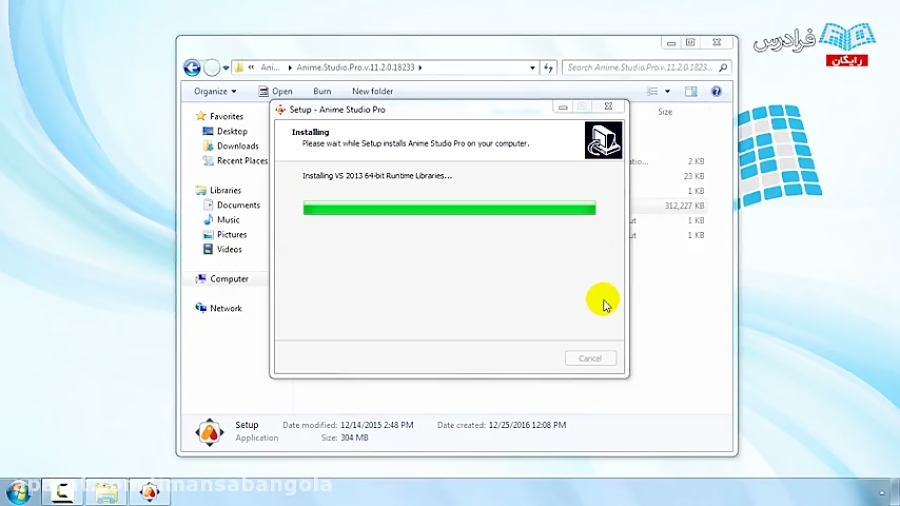Click Cancel in Anime Studio Pro setup

pyautogui.click(x=590, y=358)
